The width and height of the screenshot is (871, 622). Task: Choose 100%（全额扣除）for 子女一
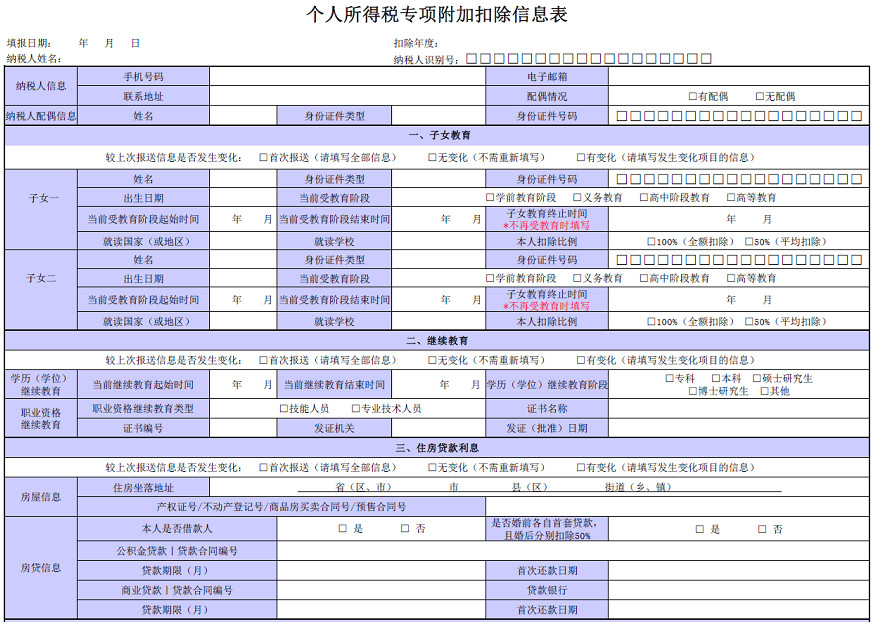[652, 242]
